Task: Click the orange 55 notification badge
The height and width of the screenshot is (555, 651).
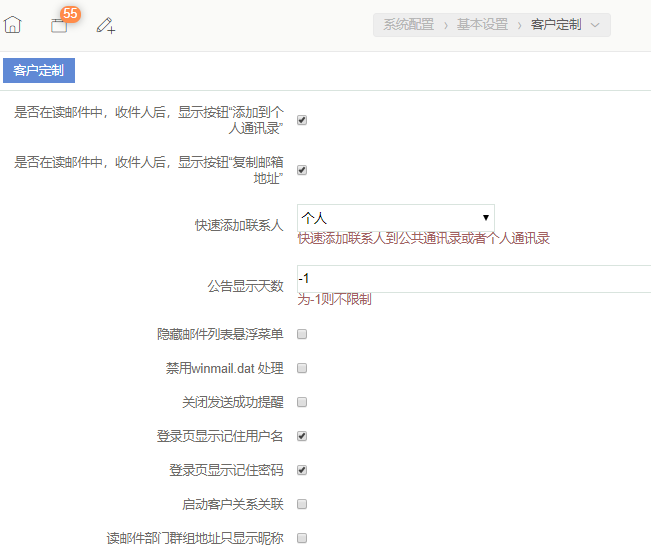Action: pyautogui.click(x=71, y=14)
